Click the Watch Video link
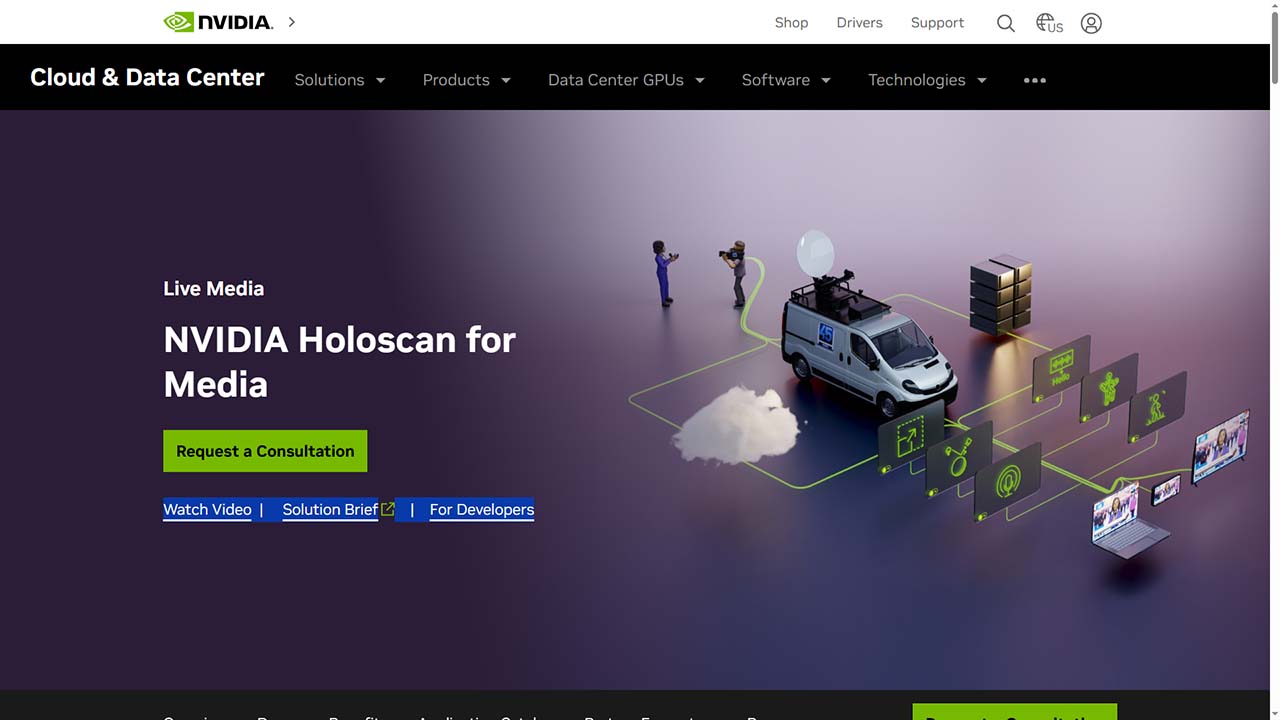This screenshot has width=1280, height=720. 207,509
